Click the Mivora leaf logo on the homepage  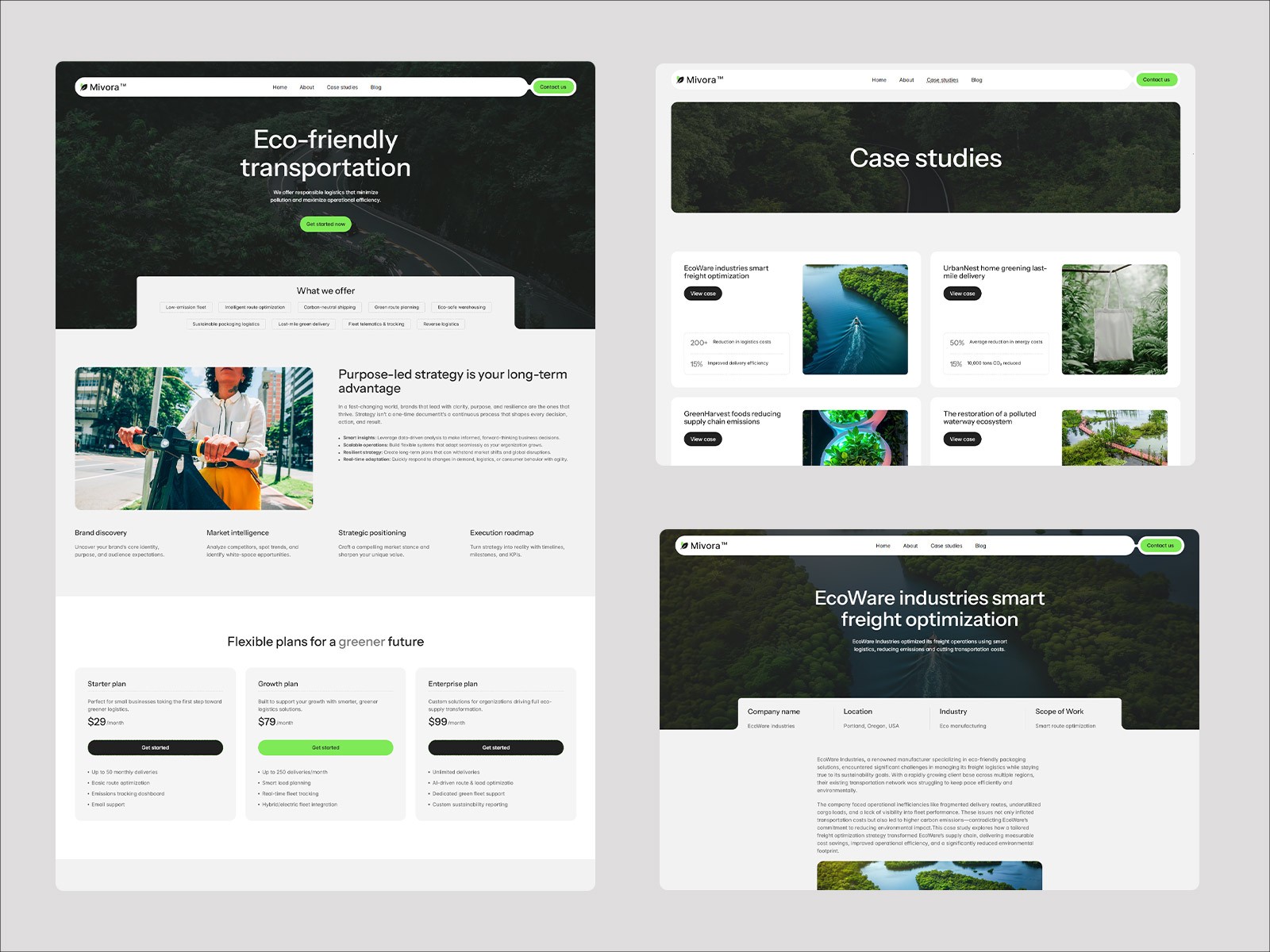pos(85,86)
